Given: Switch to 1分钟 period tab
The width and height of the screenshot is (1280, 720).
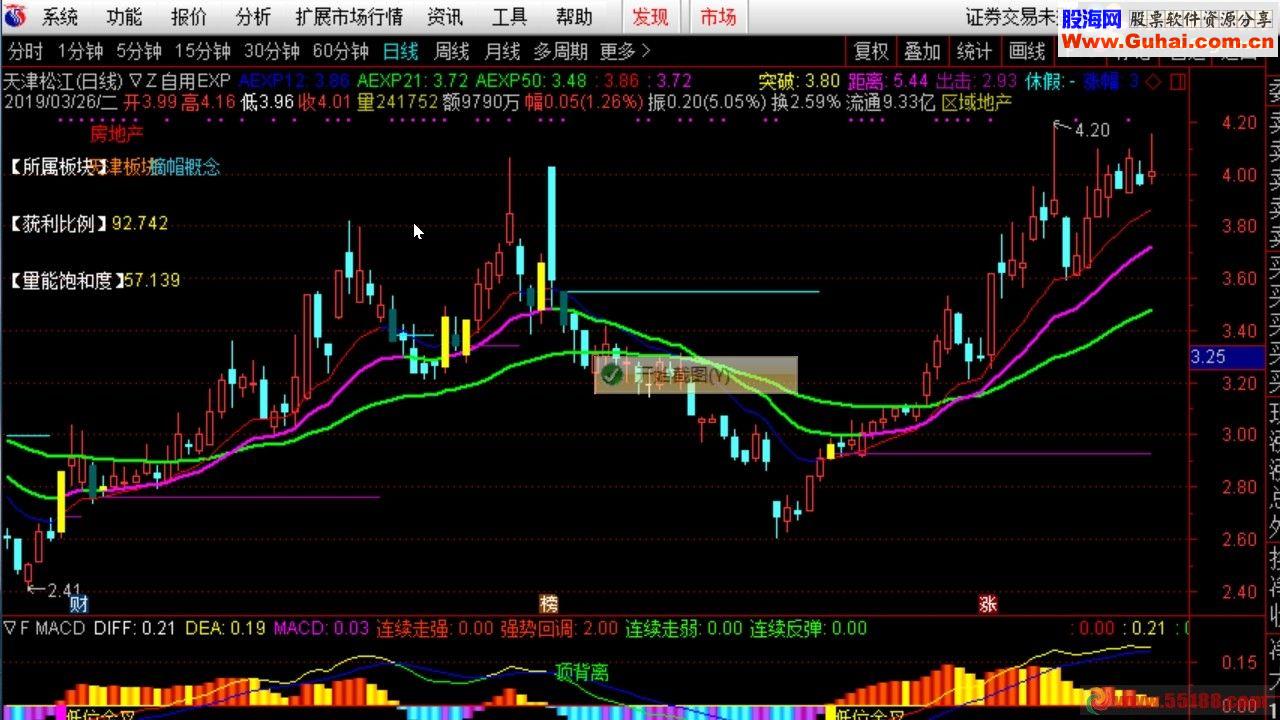Looking at the screenshot, I should pyautogui.click(x=80, y=51).
